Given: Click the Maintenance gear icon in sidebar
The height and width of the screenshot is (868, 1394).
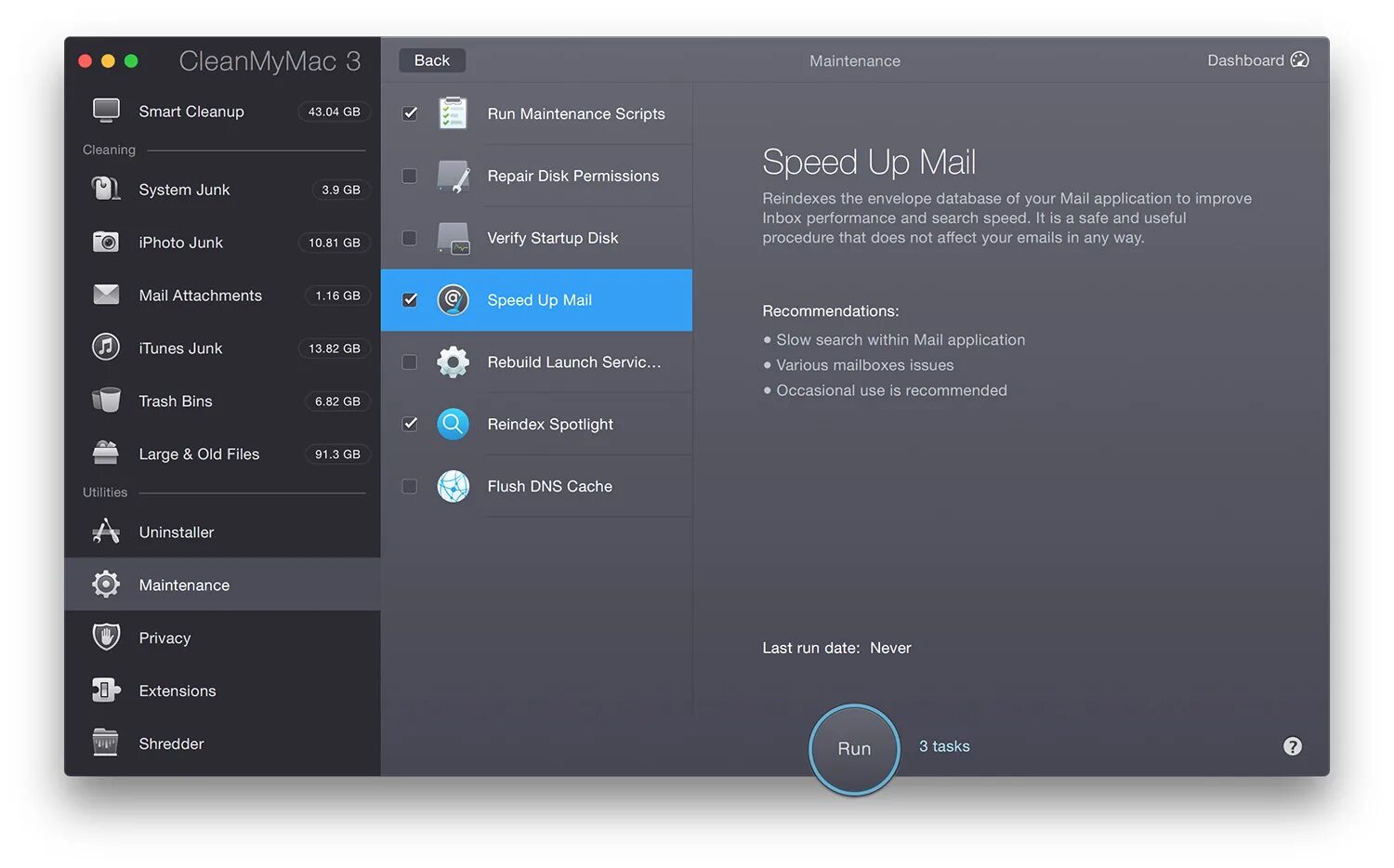Looking at the screenshot, I should pos(106,585).
